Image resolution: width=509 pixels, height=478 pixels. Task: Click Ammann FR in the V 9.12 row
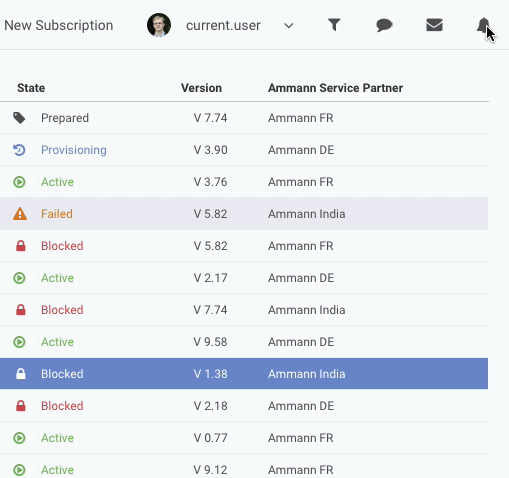click(301, 470)
